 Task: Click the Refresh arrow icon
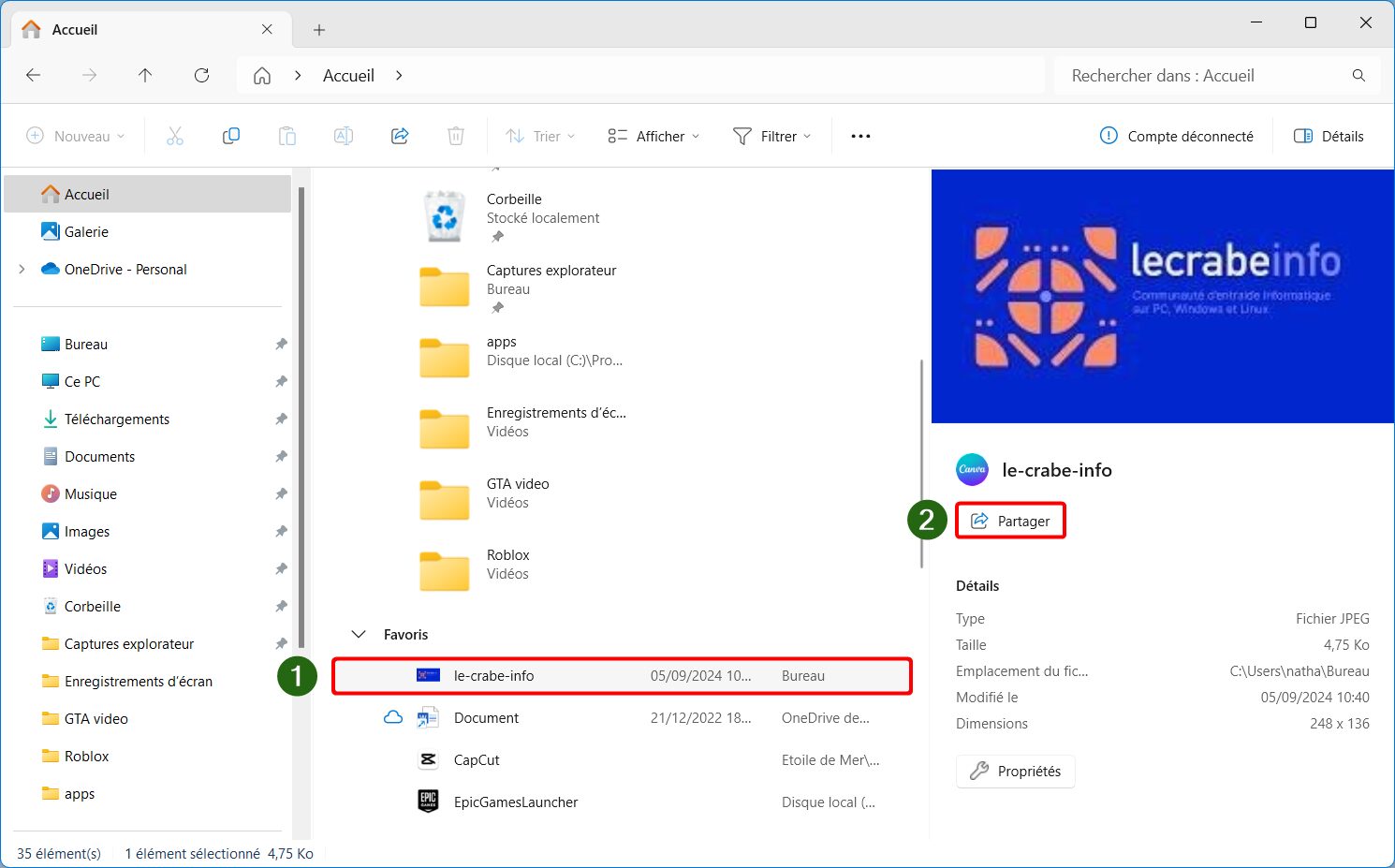coord(201,75)
